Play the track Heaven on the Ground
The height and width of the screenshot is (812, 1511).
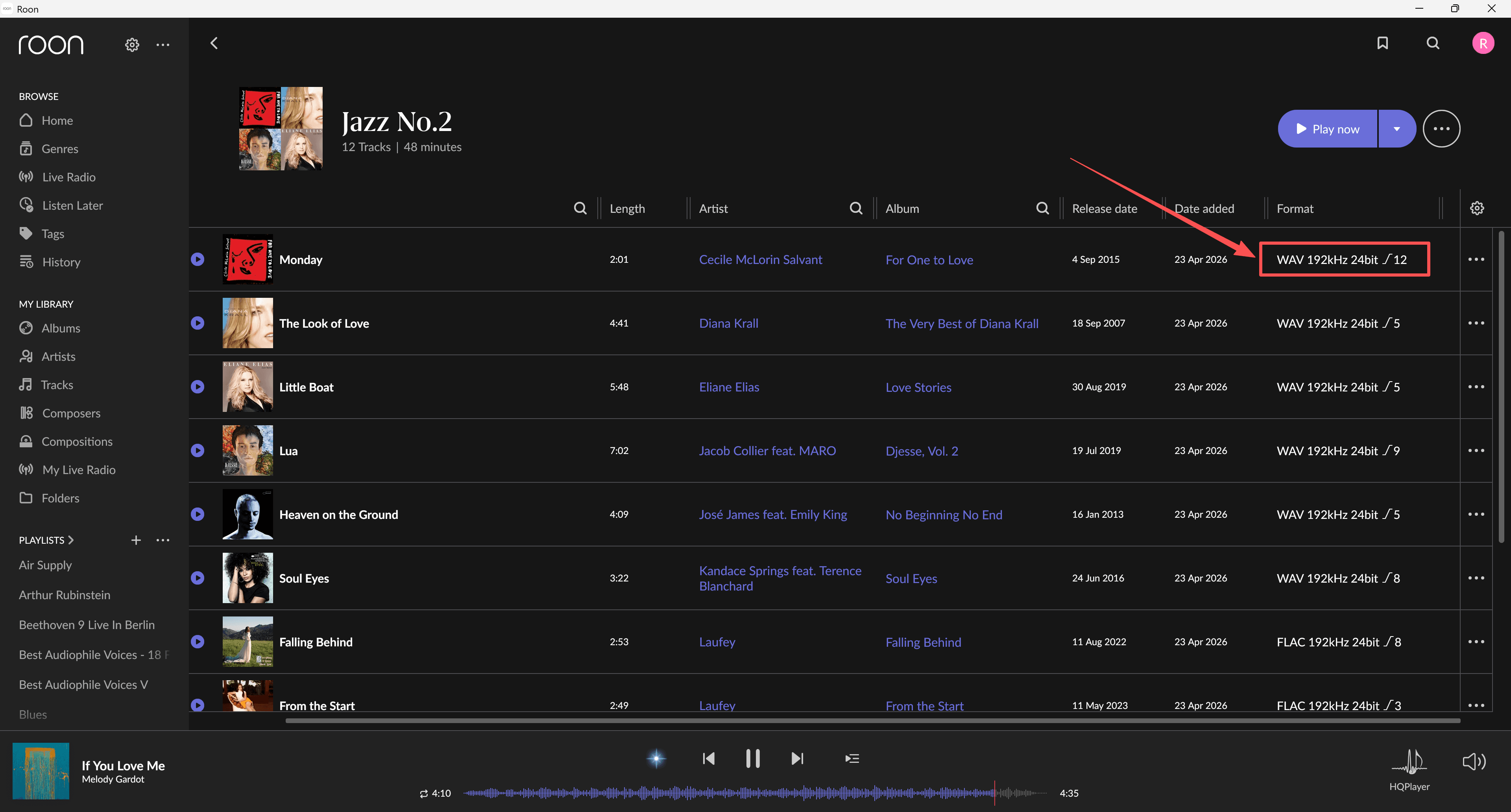(x=198, y=514)
